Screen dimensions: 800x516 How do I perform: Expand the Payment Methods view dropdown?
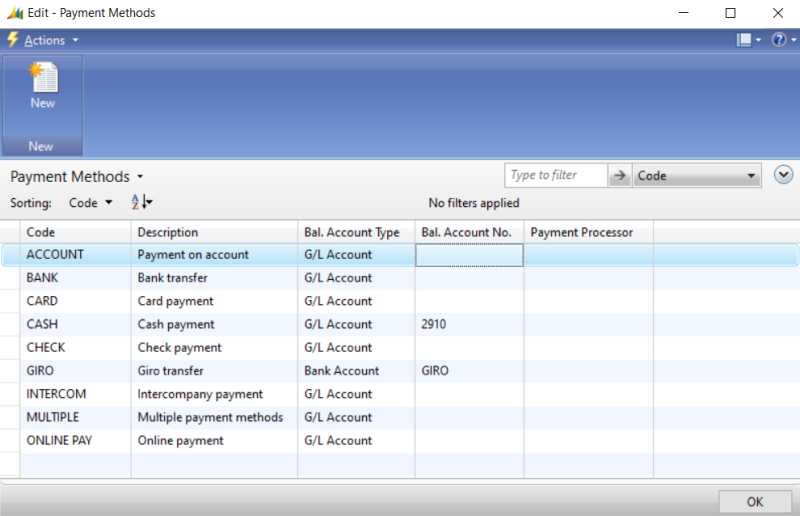pos(140,177)
